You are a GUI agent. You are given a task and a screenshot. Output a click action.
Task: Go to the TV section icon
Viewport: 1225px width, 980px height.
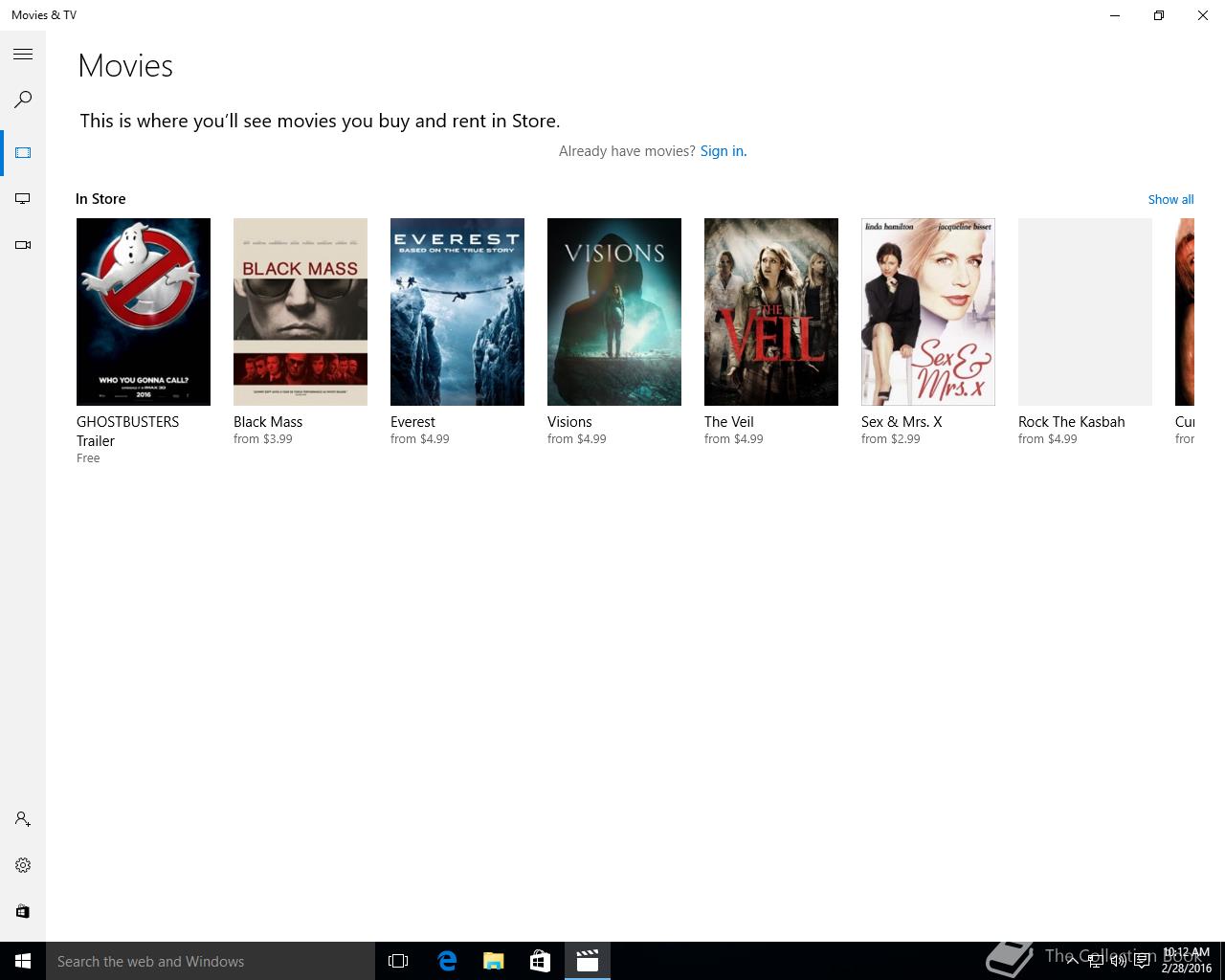click(23, 199)
